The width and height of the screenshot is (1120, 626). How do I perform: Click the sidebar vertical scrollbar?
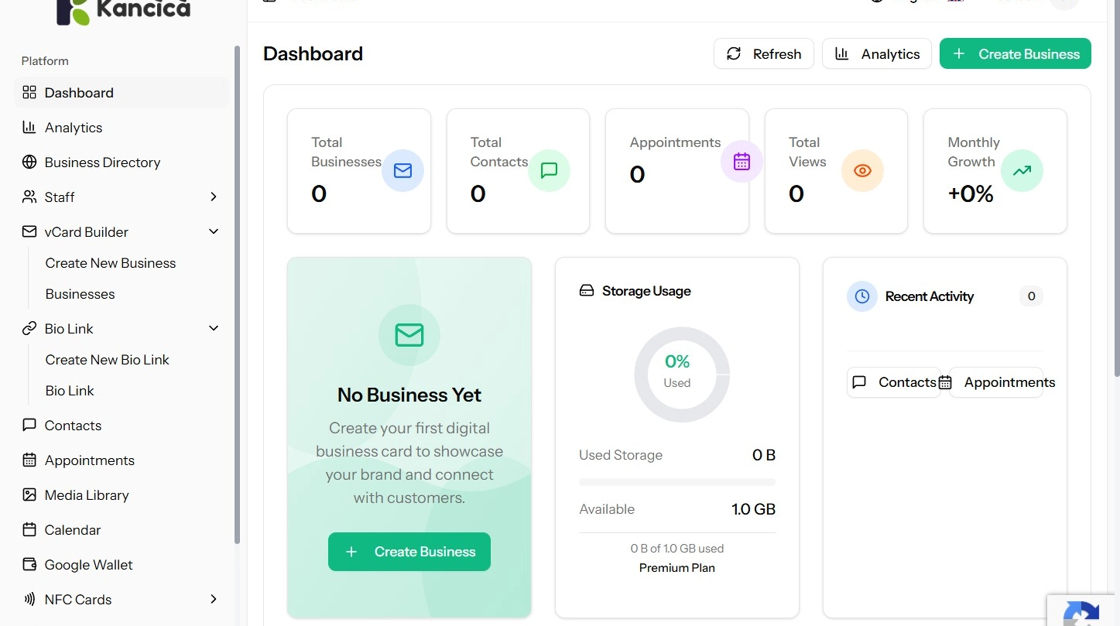click(x=237, y=294)
